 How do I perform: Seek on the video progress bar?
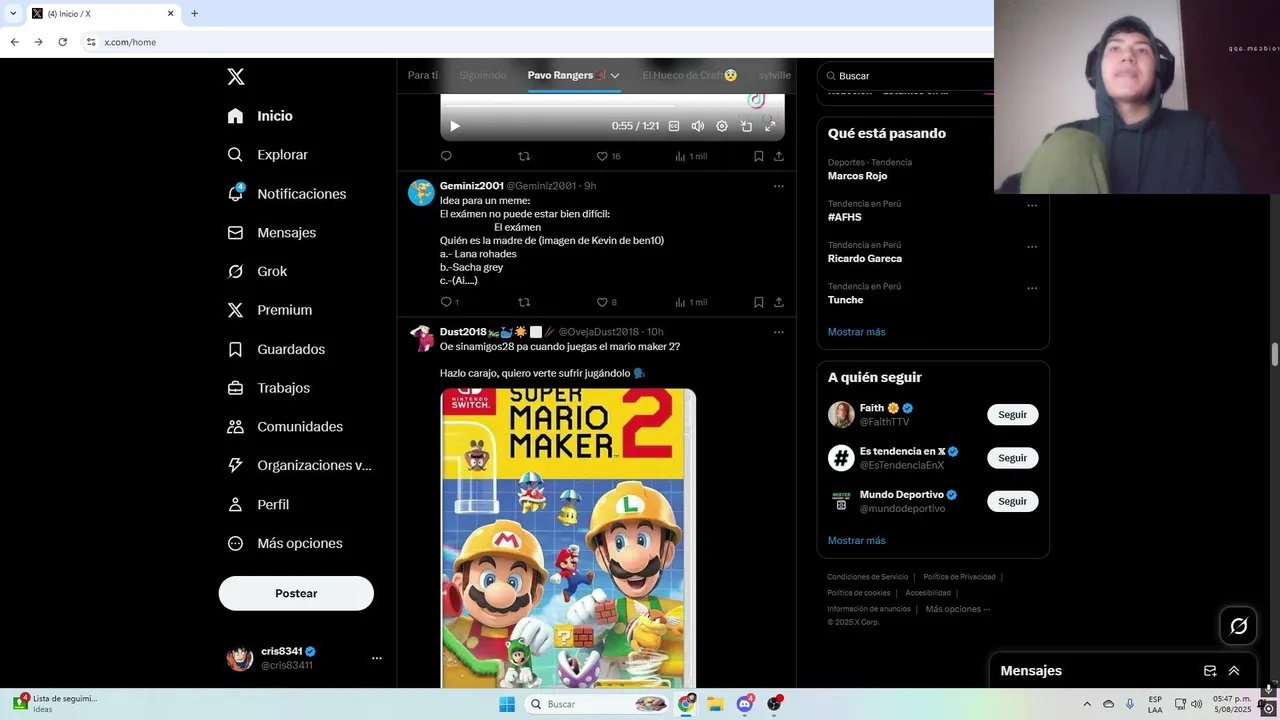click(612, 105)
